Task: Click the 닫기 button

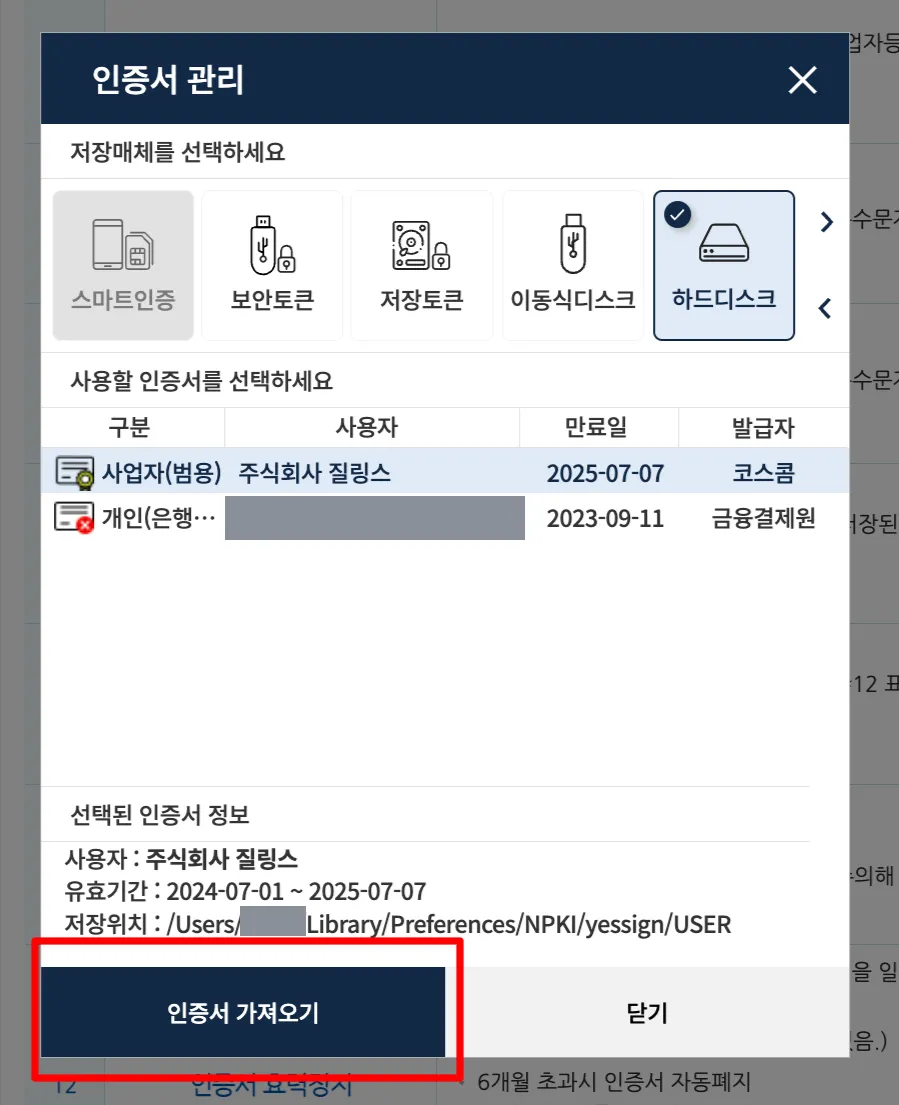Action: (x=647, y=1012)
